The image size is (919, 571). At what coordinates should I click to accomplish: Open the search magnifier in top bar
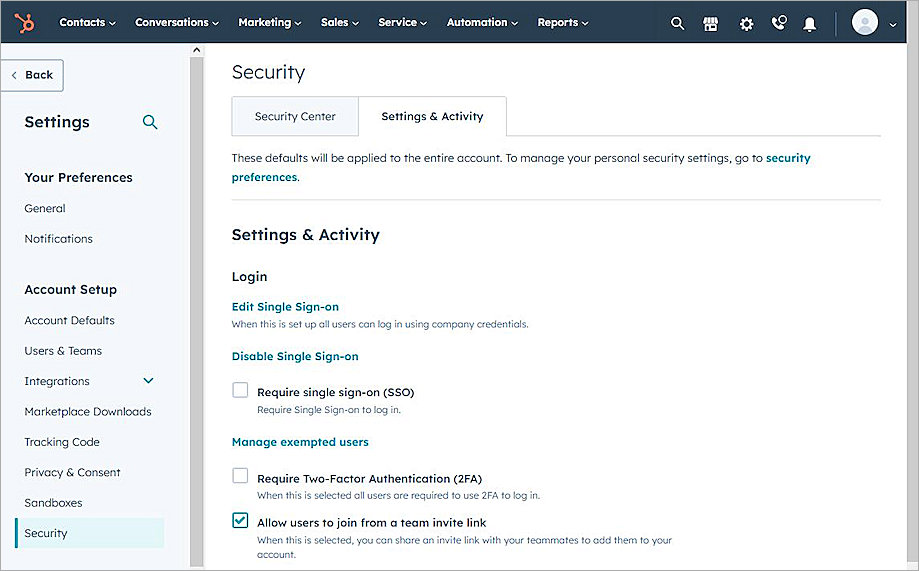(677, 23)
